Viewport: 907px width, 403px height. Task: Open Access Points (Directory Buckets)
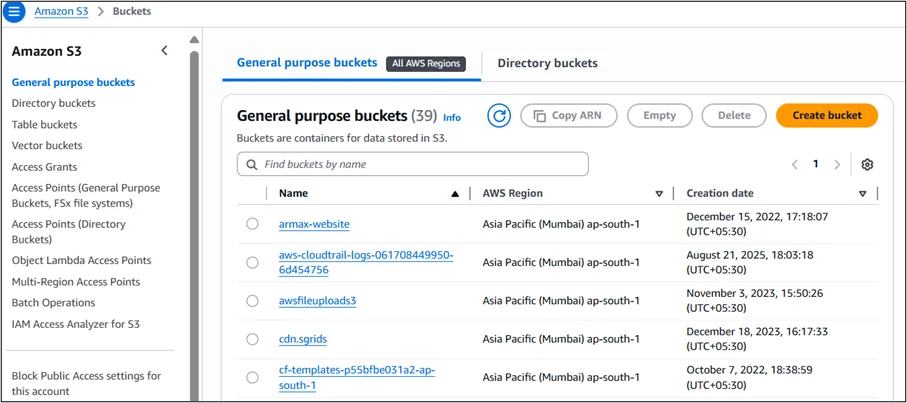68,231
